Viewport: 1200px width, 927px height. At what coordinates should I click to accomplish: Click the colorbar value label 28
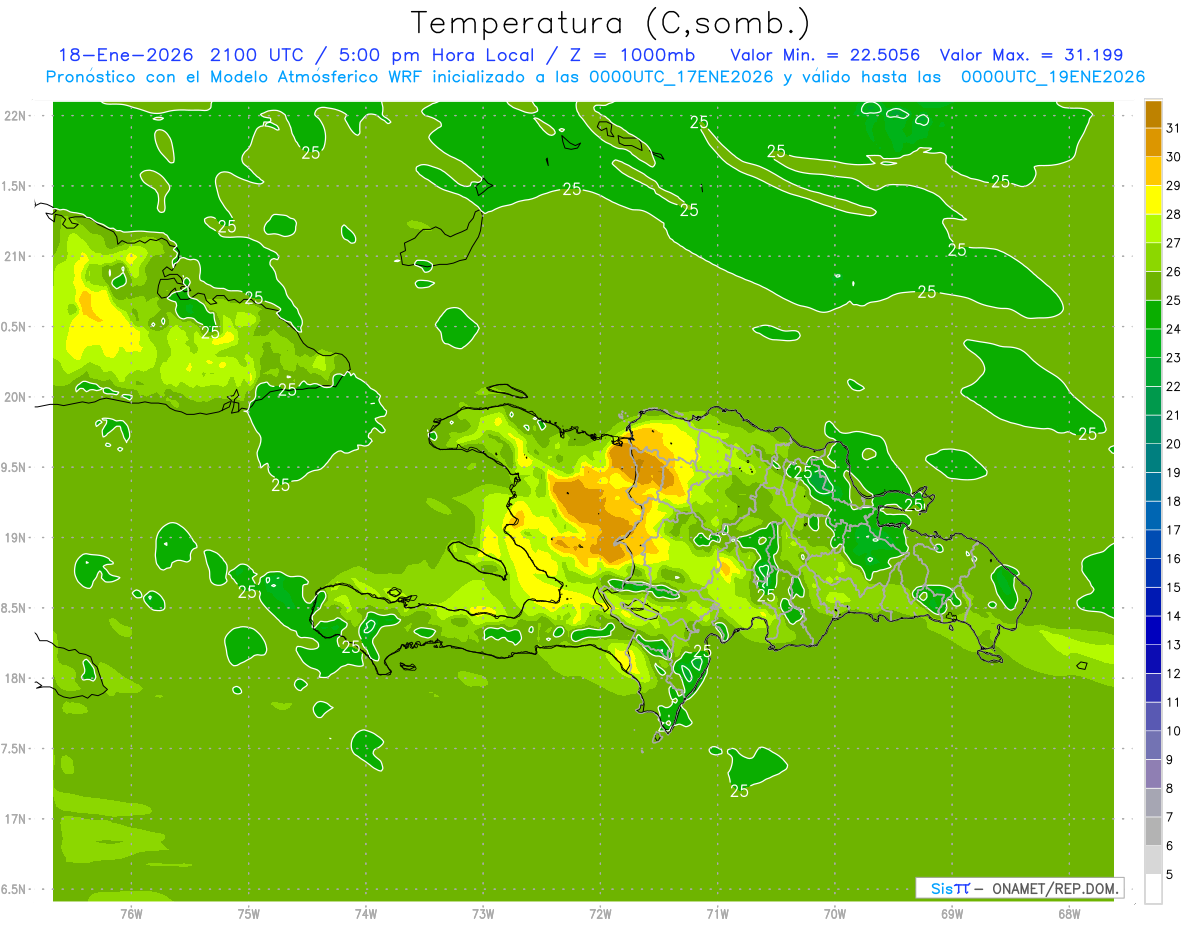1173,214
